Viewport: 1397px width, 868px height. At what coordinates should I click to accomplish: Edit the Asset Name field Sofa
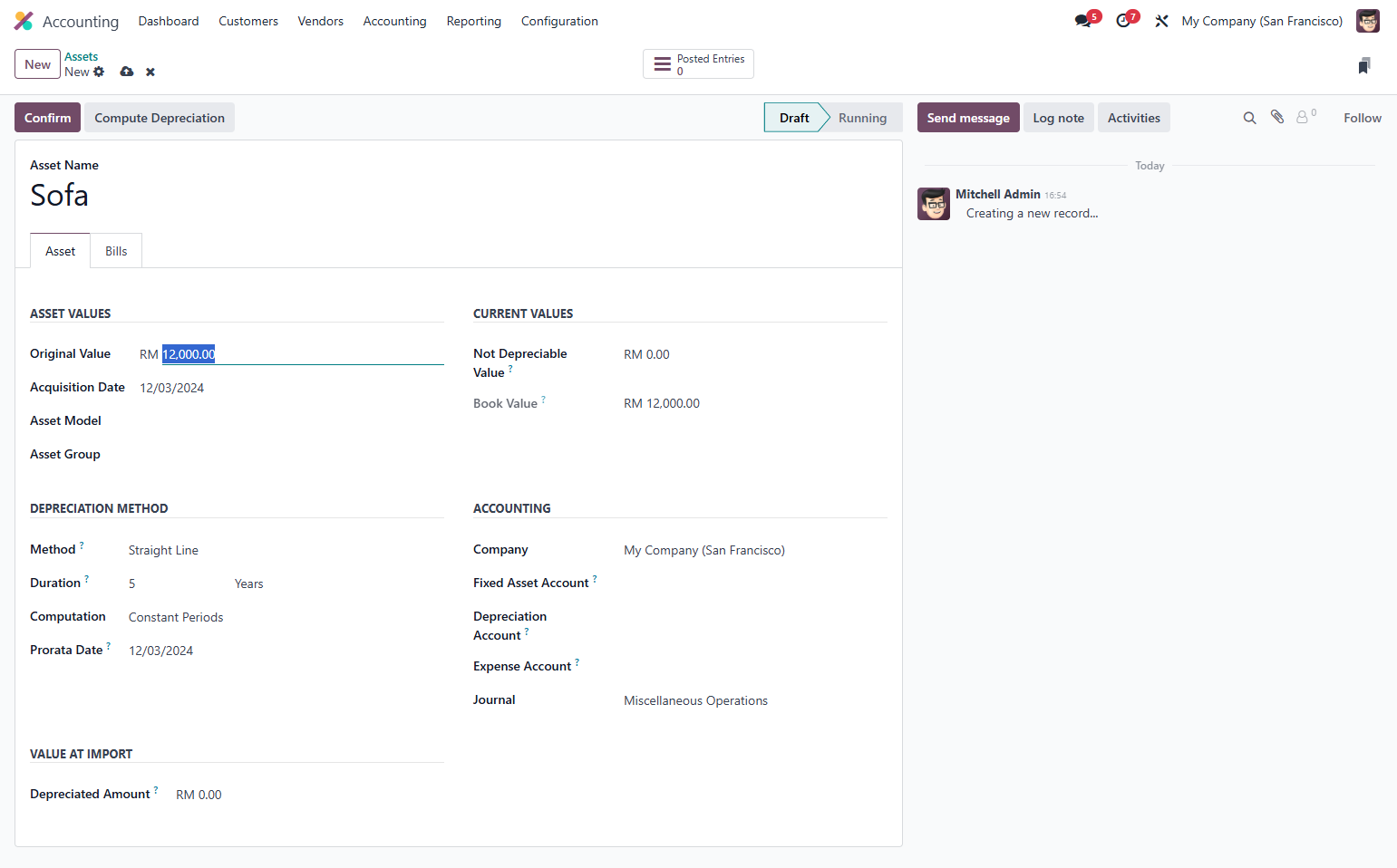[459, 195]
